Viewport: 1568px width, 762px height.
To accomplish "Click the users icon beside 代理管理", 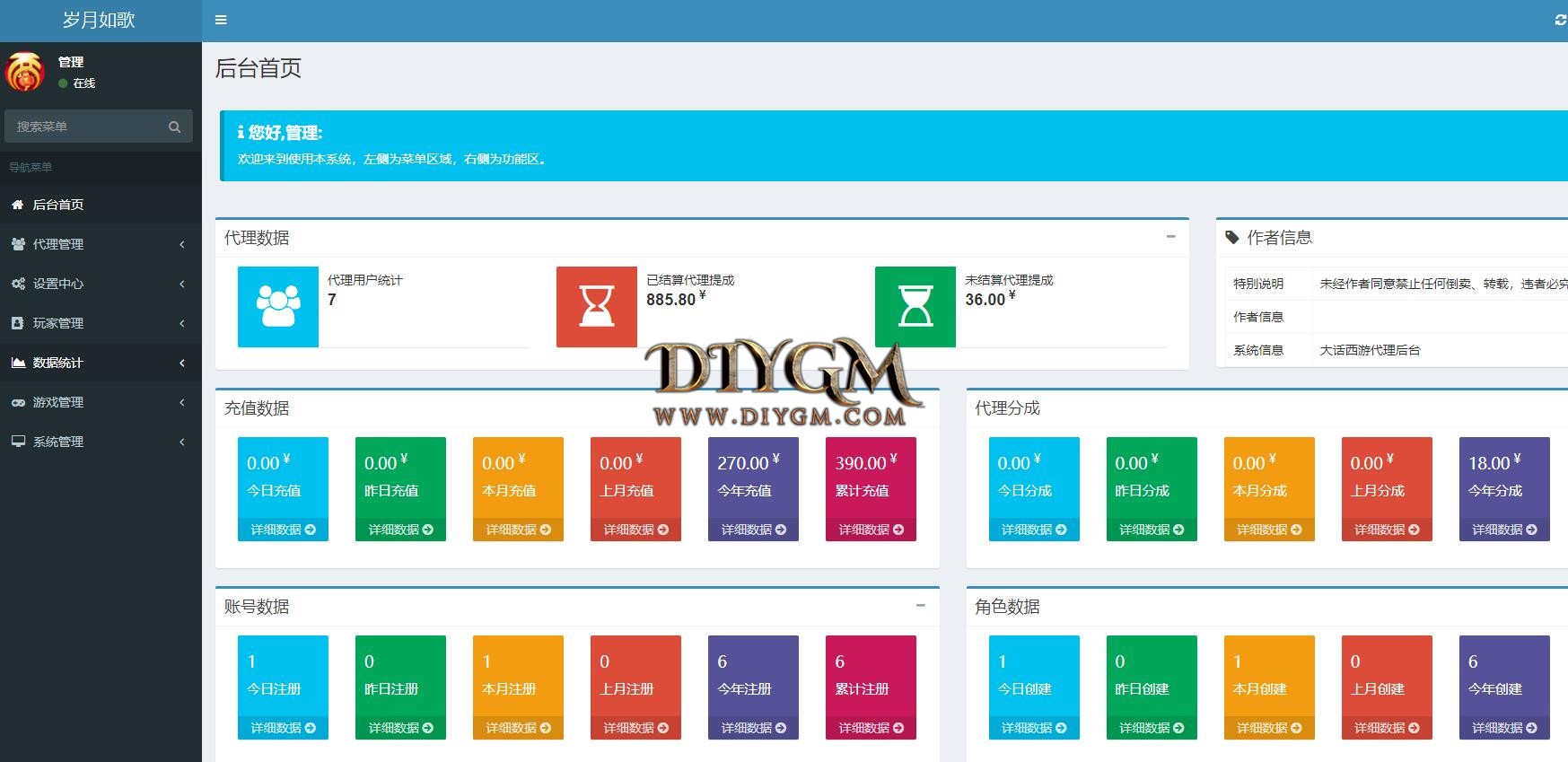I will (18, 244).
